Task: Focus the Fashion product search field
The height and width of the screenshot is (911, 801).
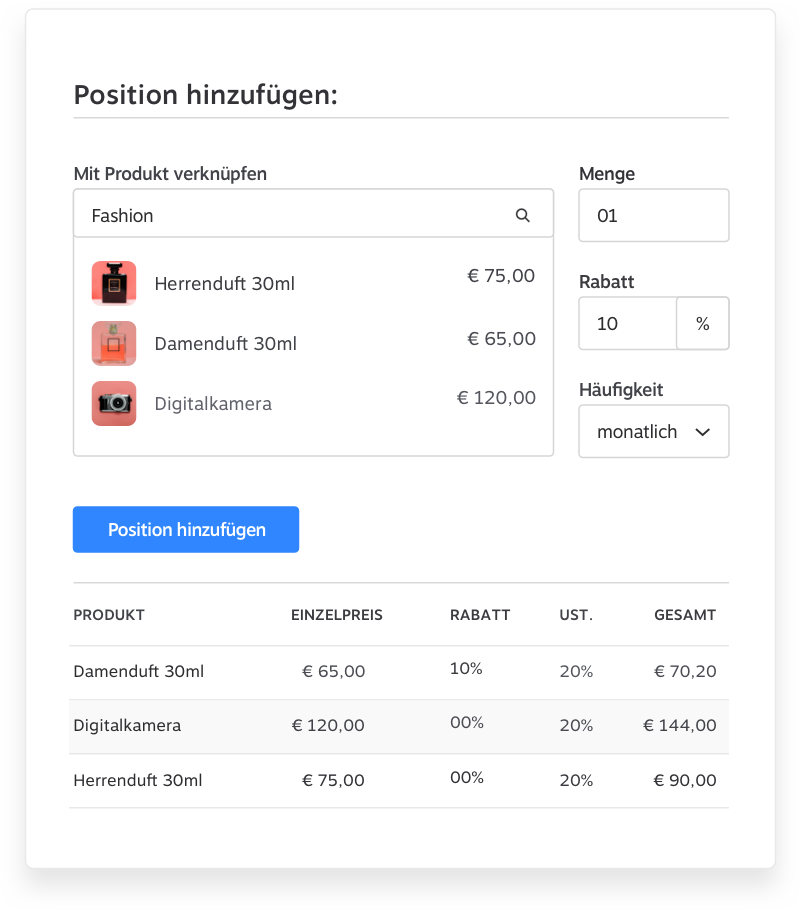Action: click(x=300, y=215)
